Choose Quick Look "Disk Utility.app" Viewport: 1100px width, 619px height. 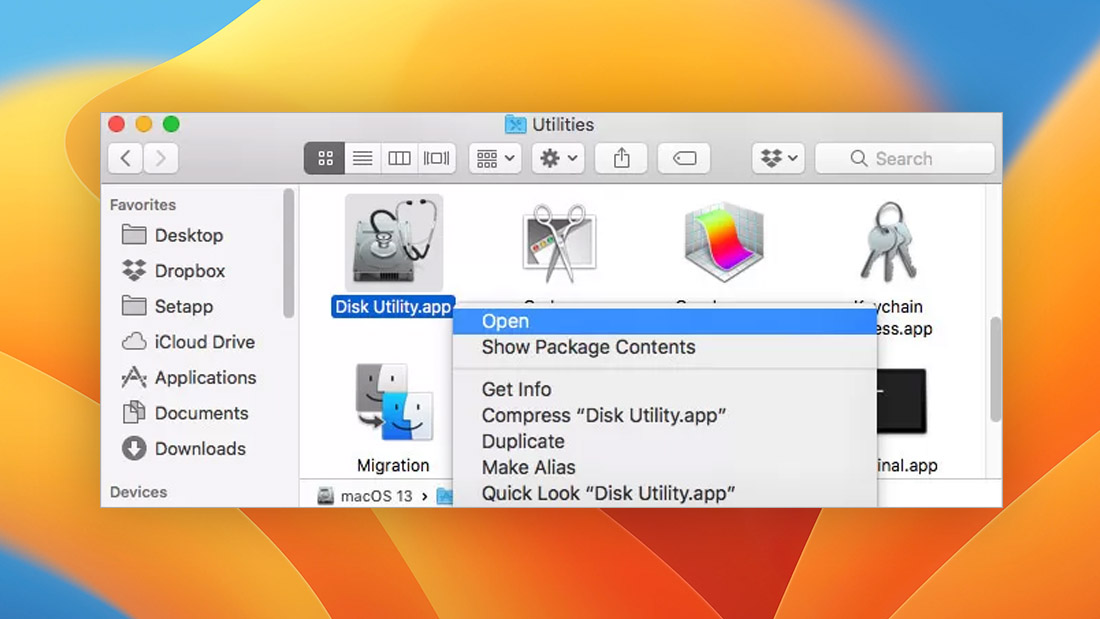click(x=665, y=493)
